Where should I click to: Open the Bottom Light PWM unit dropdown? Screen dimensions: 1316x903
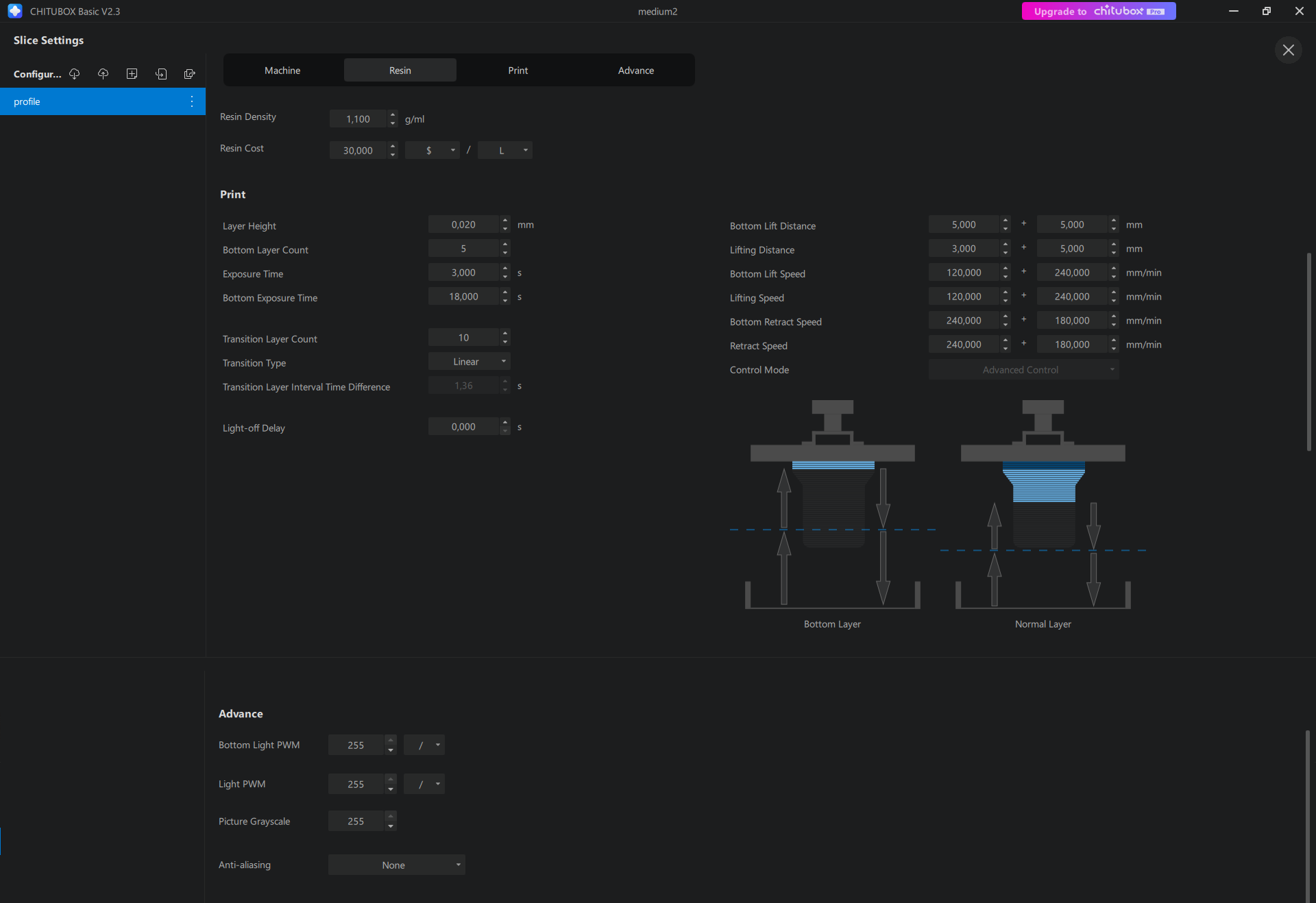coord(424,745)
